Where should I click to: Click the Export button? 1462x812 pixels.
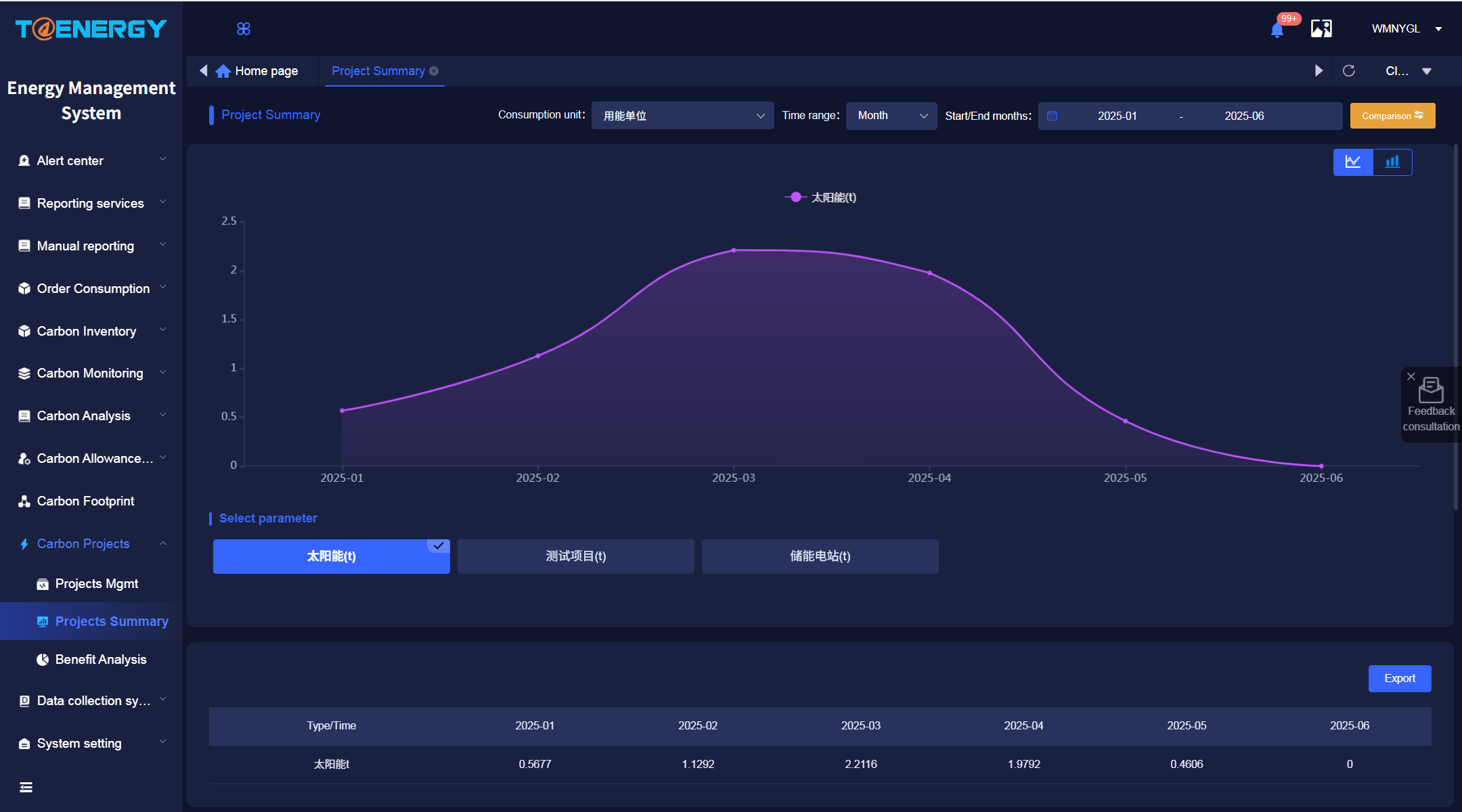click(1400, 679)
